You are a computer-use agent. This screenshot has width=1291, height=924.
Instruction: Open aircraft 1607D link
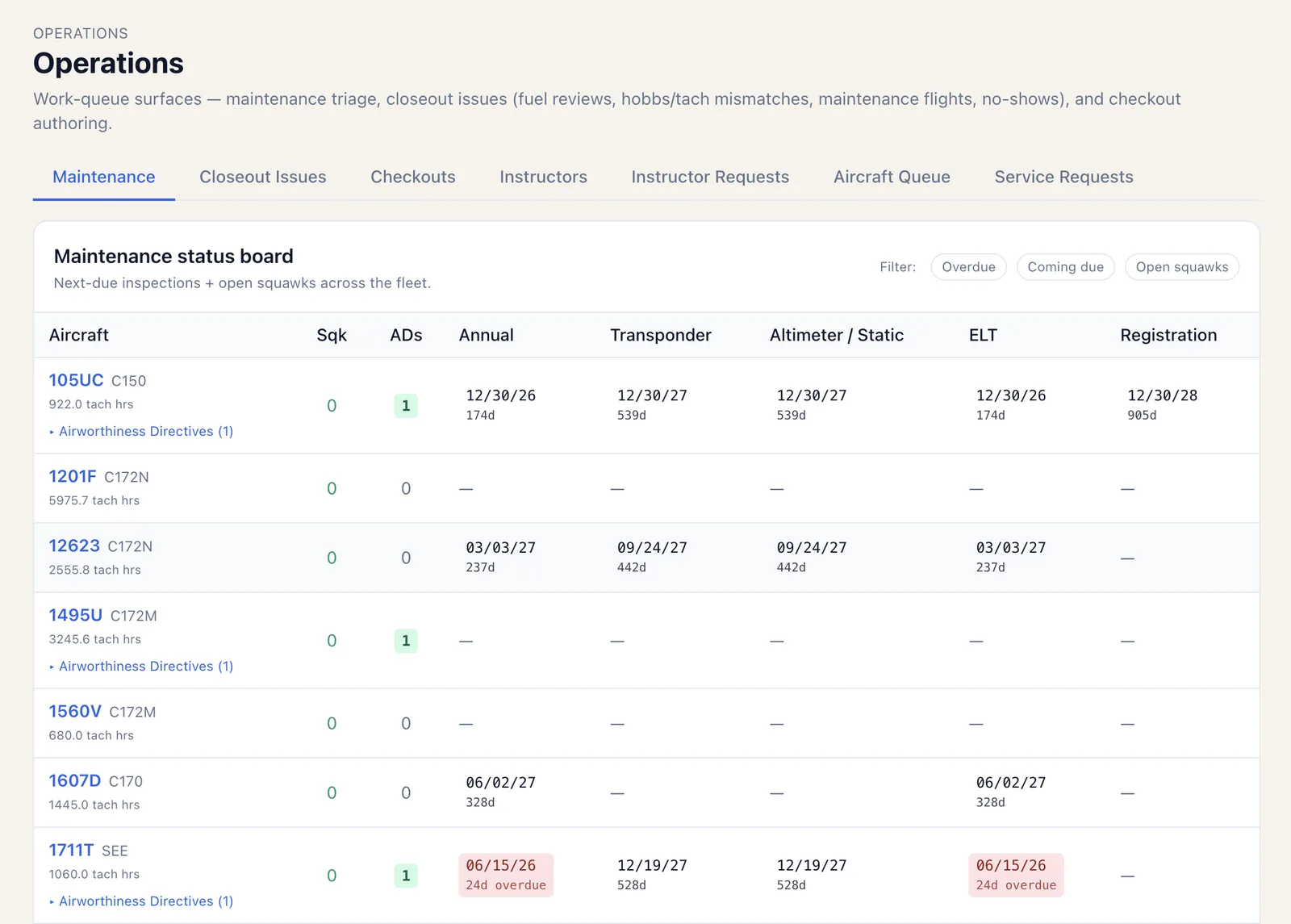click(75, 780)
